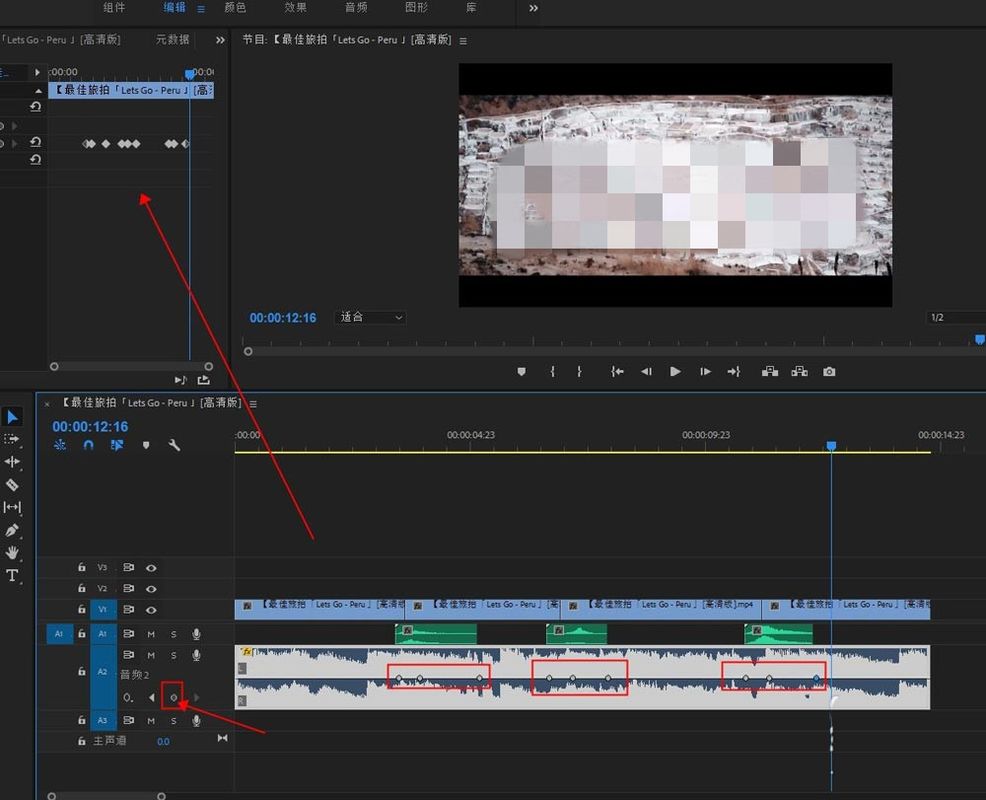Open the 适合 zoom level dropdown
This screenshot has width=986, height=800.
[371, 317]
